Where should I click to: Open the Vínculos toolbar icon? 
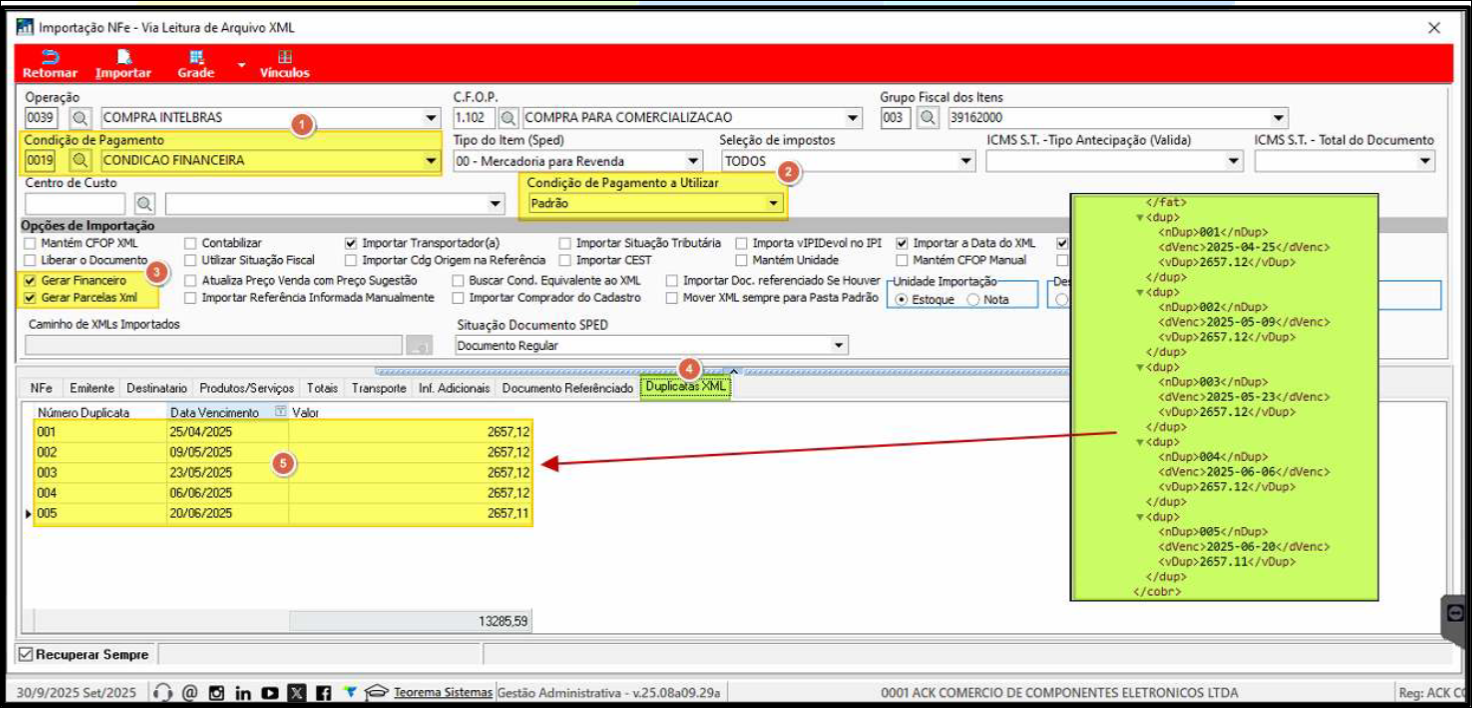click(x=285, y=63)
